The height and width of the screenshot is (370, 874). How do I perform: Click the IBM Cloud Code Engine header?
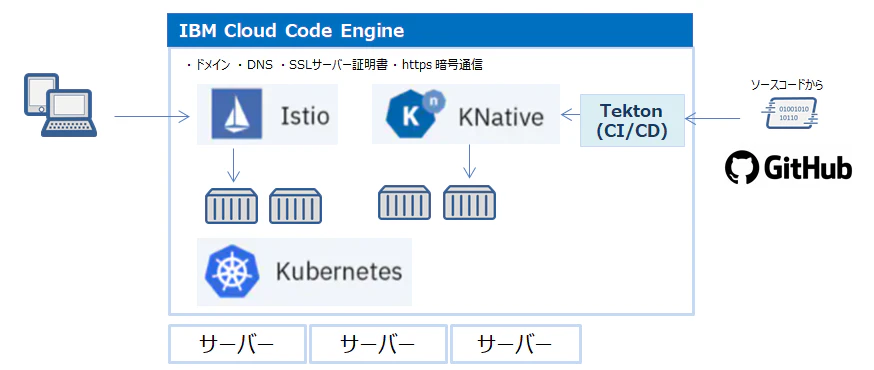coord(430,30)
